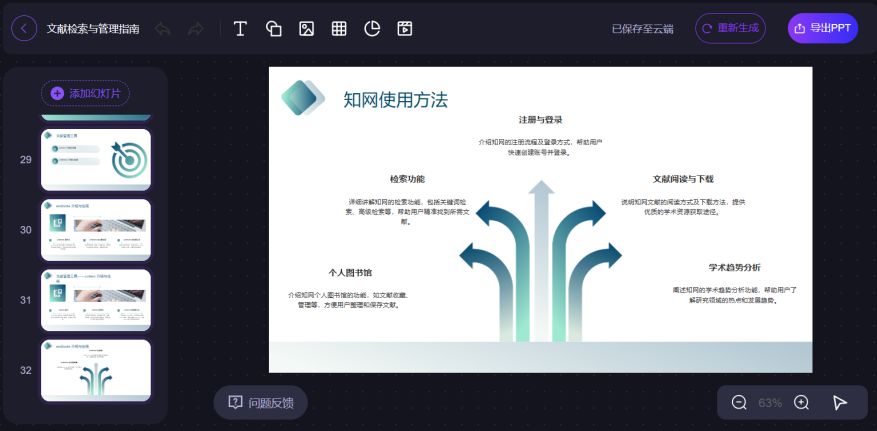Select slide 29 thumbnail
Screen dimensions: 877x431
96,160
